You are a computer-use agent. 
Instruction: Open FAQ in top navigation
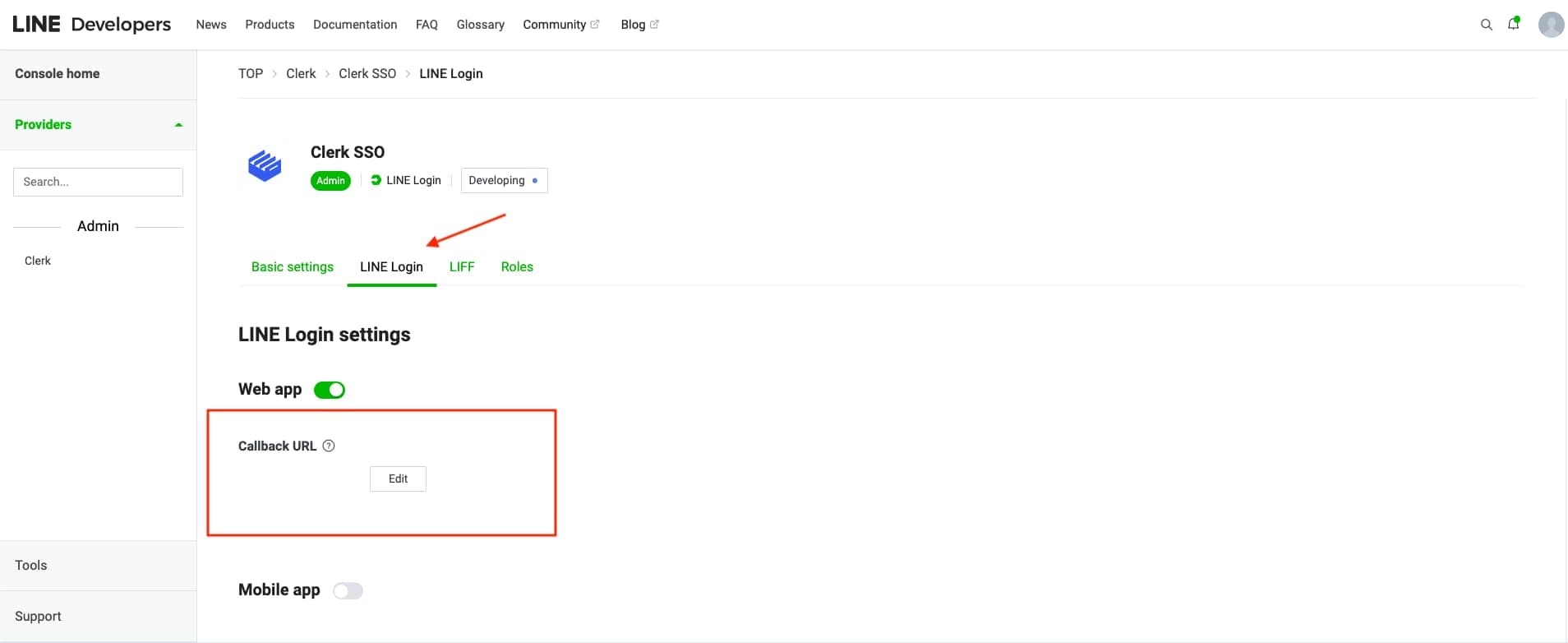pos(427,25)
